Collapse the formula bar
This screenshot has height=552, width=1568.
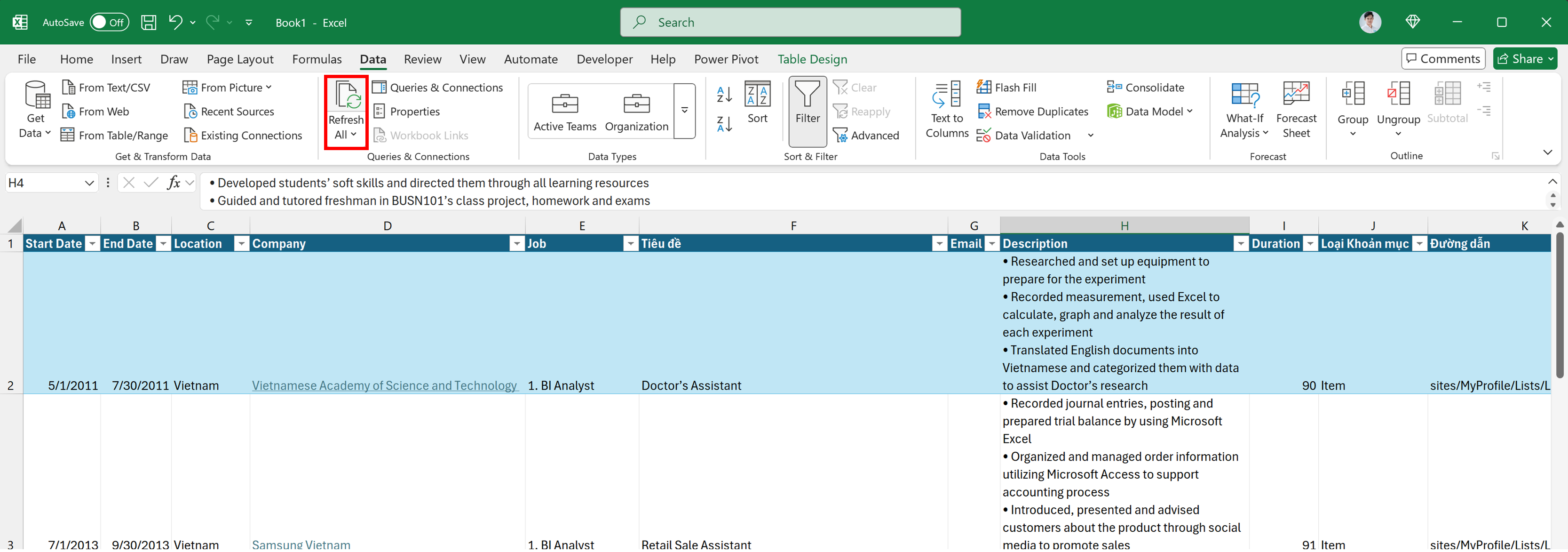pyautogui.click(x=1553, y=182)
